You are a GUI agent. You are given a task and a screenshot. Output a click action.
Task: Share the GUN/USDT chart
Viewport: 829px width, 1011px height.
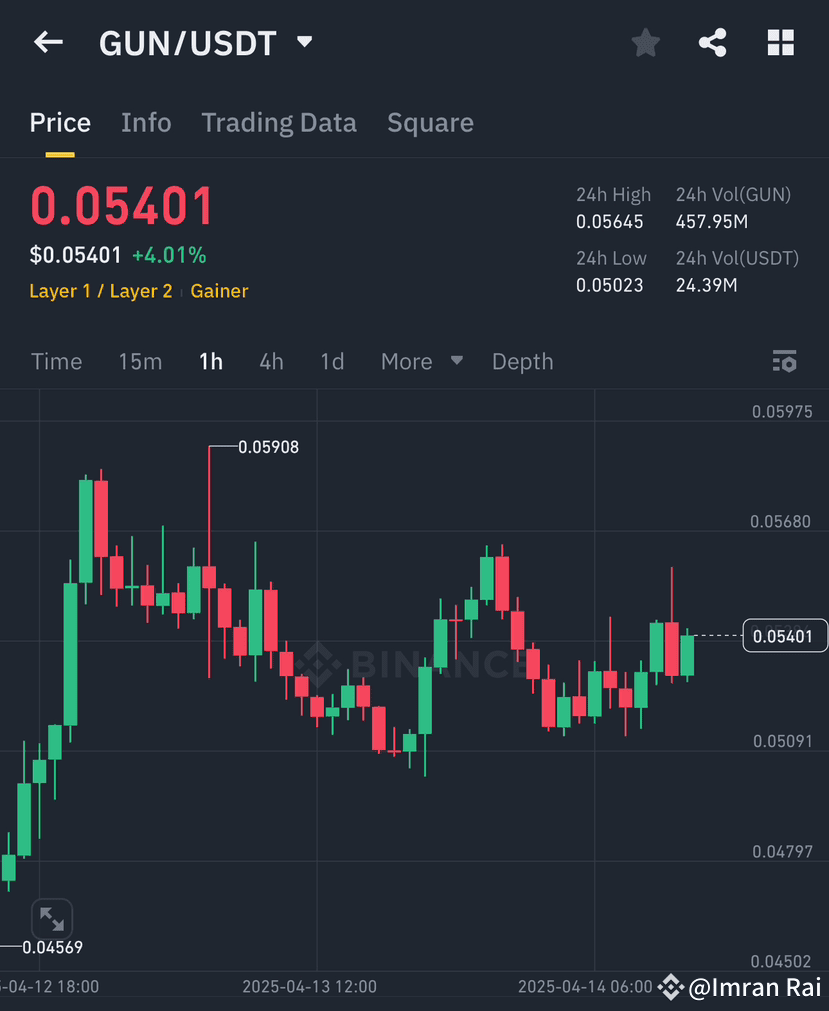click(712, 42)
